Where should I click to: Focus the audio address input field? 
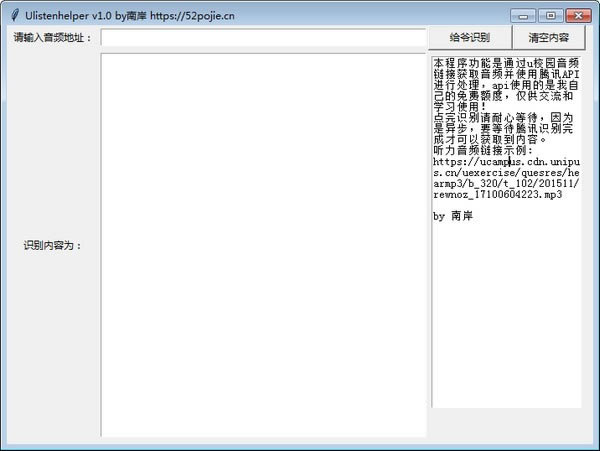(x=263, y=38)
